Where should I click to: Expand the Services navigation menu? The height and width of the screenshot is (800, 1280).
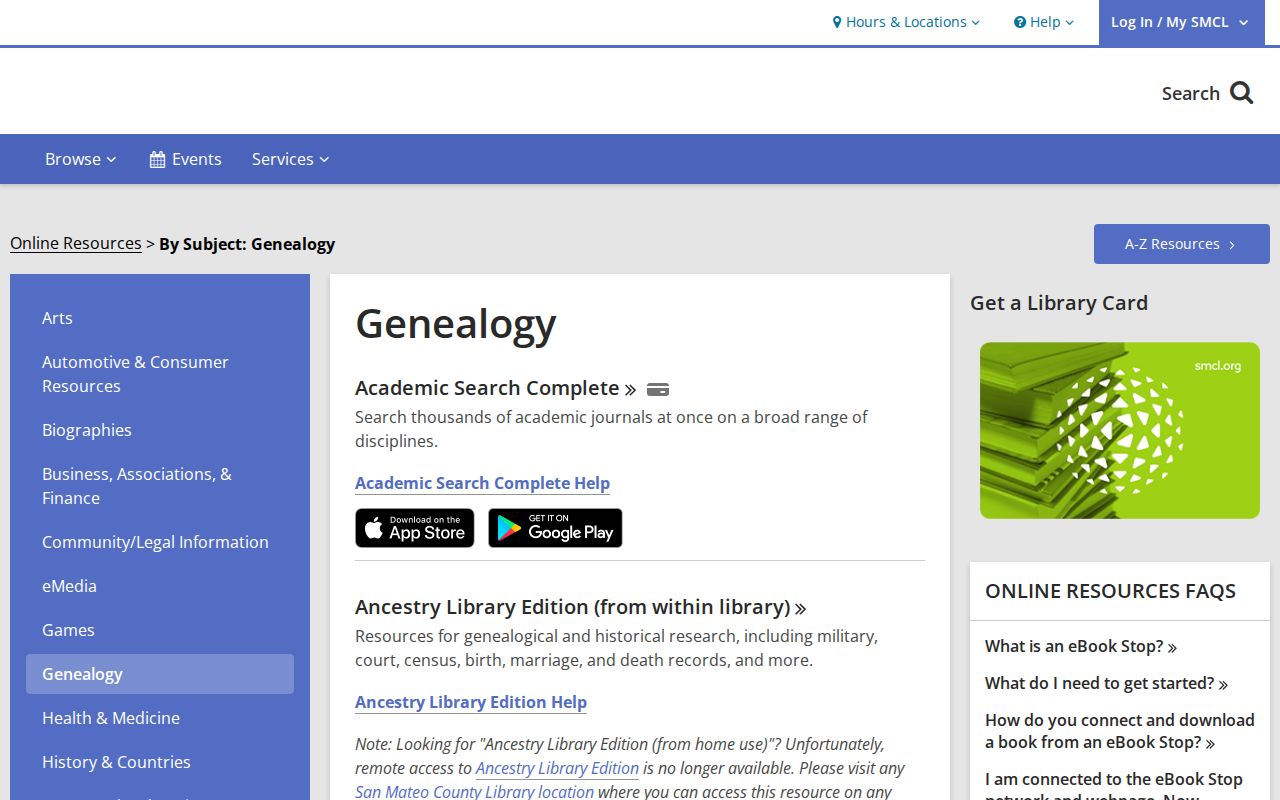[291, 159]
